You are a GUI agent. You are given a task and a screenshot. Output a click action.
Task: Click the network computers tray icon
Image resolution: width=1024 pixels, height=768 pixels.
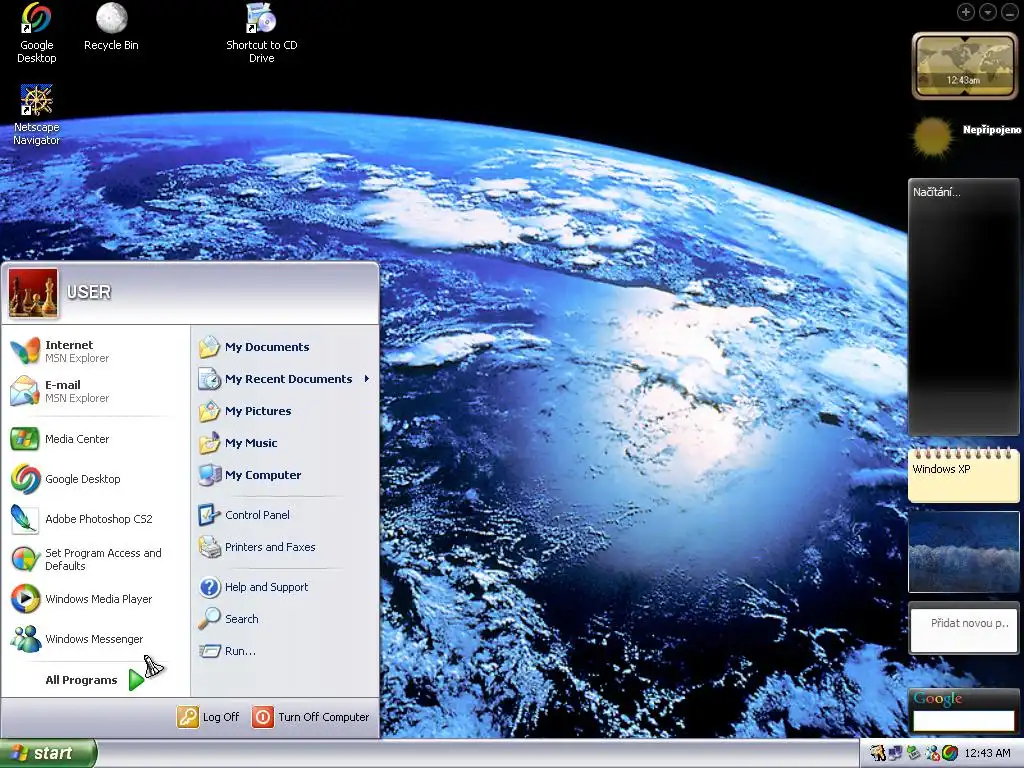point(895,753)
